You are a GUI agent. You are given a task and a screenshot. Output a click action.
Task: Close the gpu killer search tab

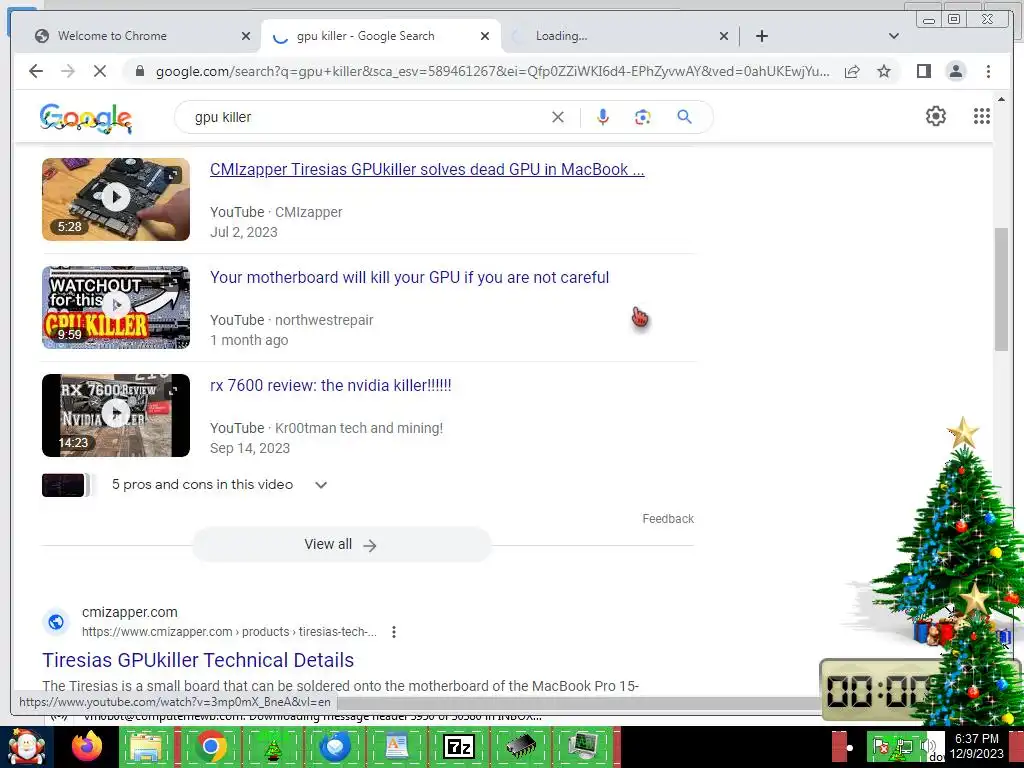click(x=485, y=36)
